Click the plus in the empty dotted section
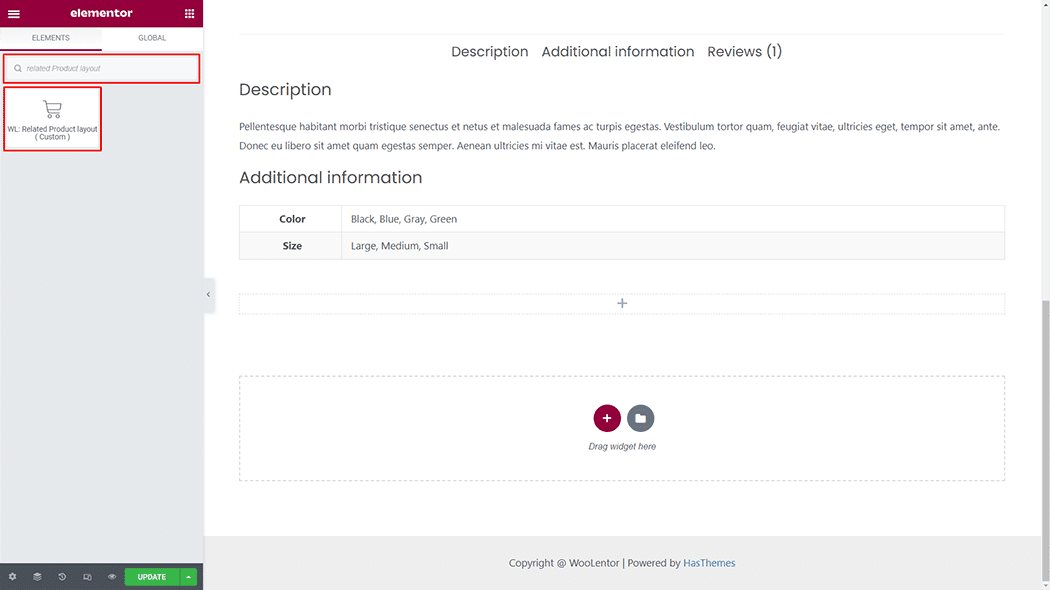 (x=622, y=303)
